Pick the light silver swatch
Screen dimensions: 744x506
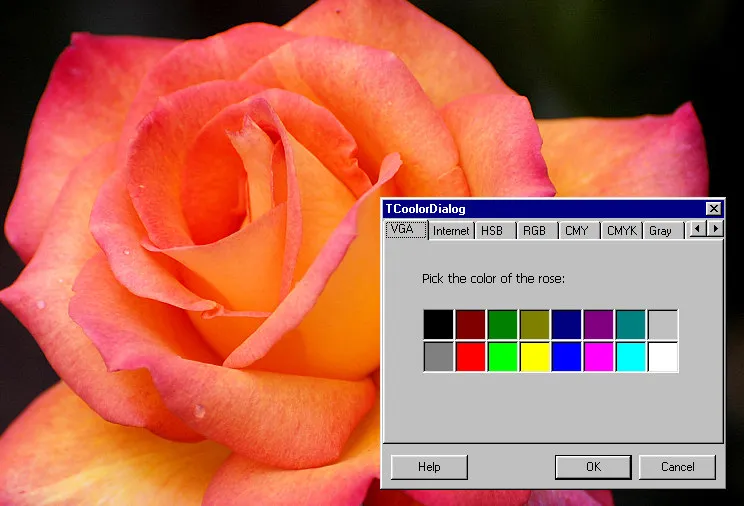[663, 325]
